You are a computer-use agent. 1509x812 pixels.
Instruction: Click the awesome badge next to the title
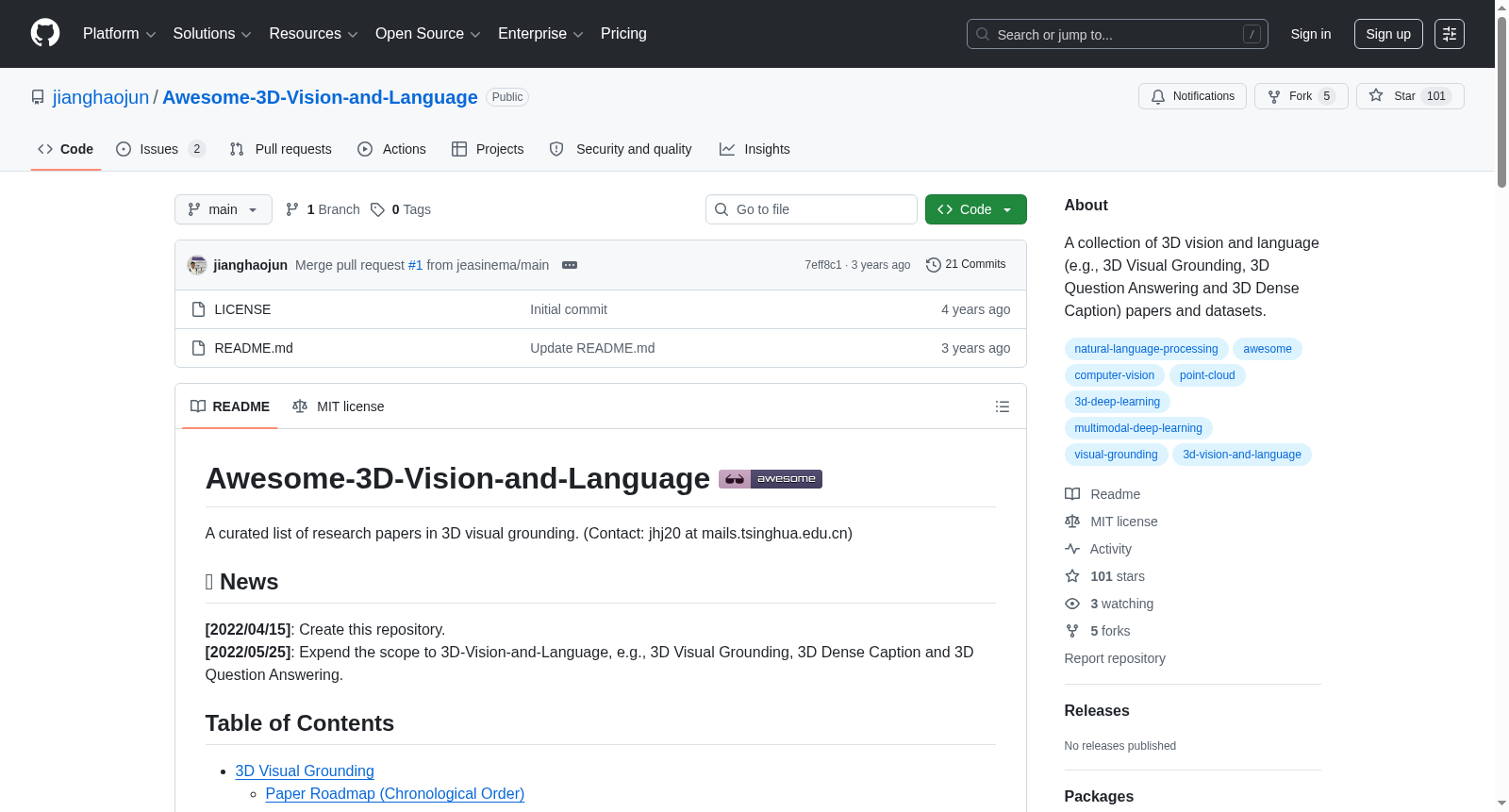click(771, 479)
